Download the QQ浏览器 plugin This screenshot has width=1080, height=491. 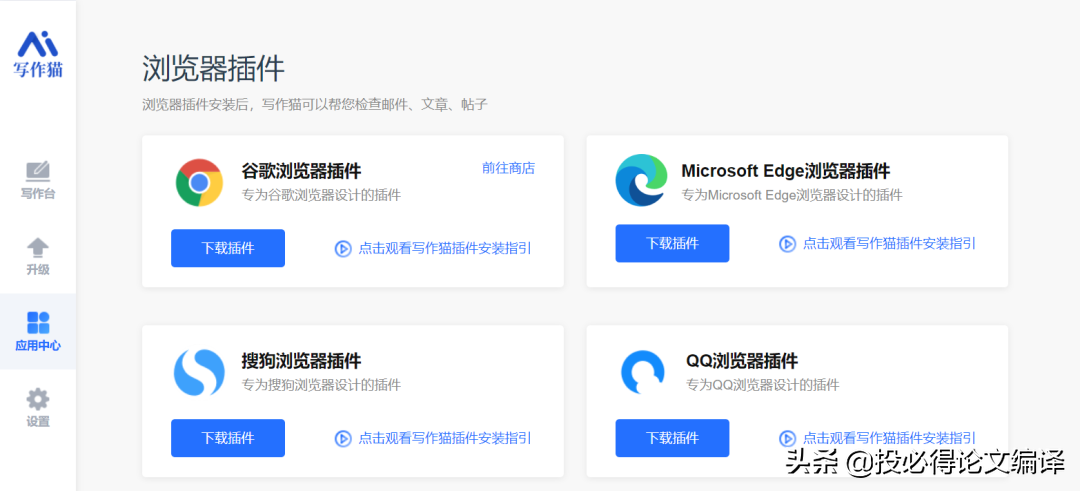[x=672, y=438]
